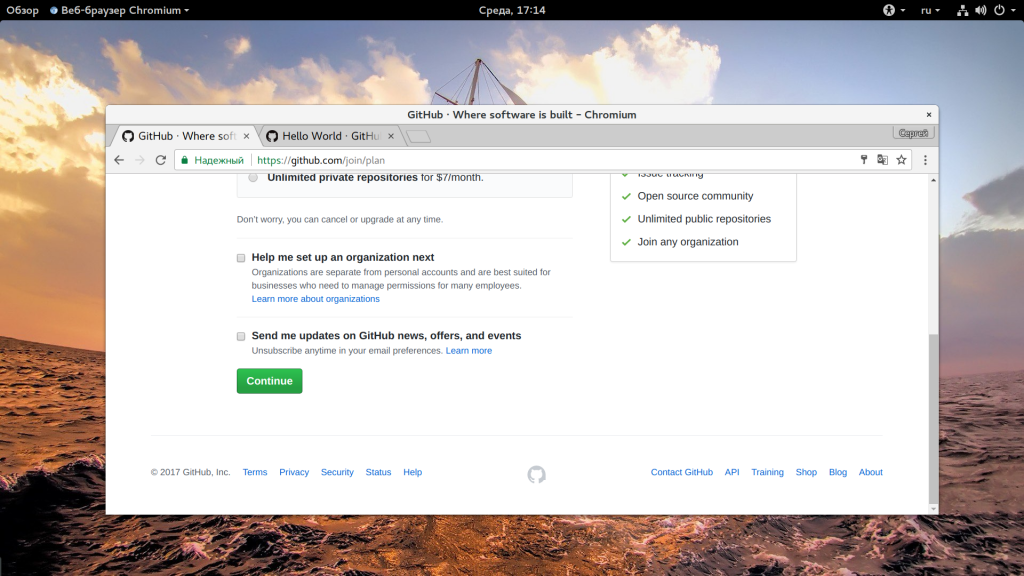Click the page's vertical scrollbar thumb

click(x=933, y=418)
